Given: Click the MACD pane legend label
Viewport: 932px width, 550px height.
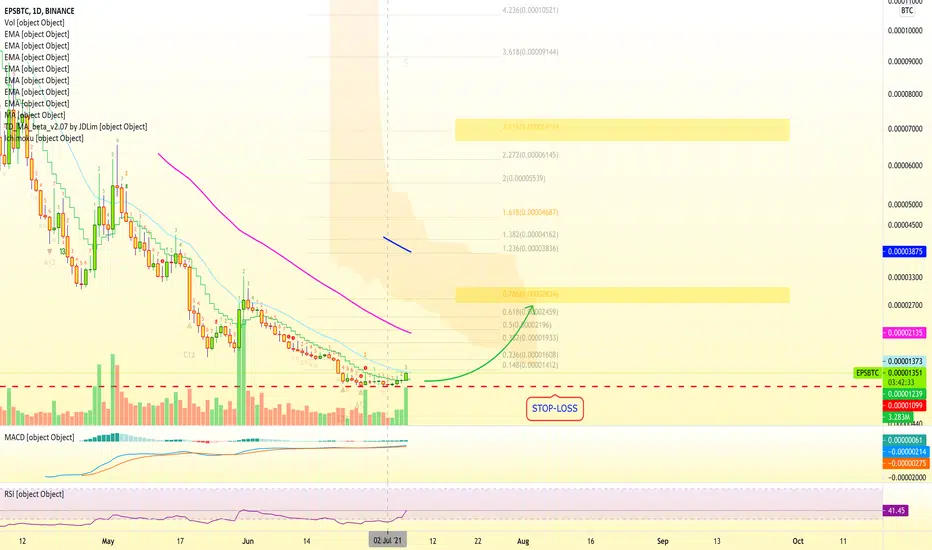Looking at the screenshot, I should [x=39, y=437].
